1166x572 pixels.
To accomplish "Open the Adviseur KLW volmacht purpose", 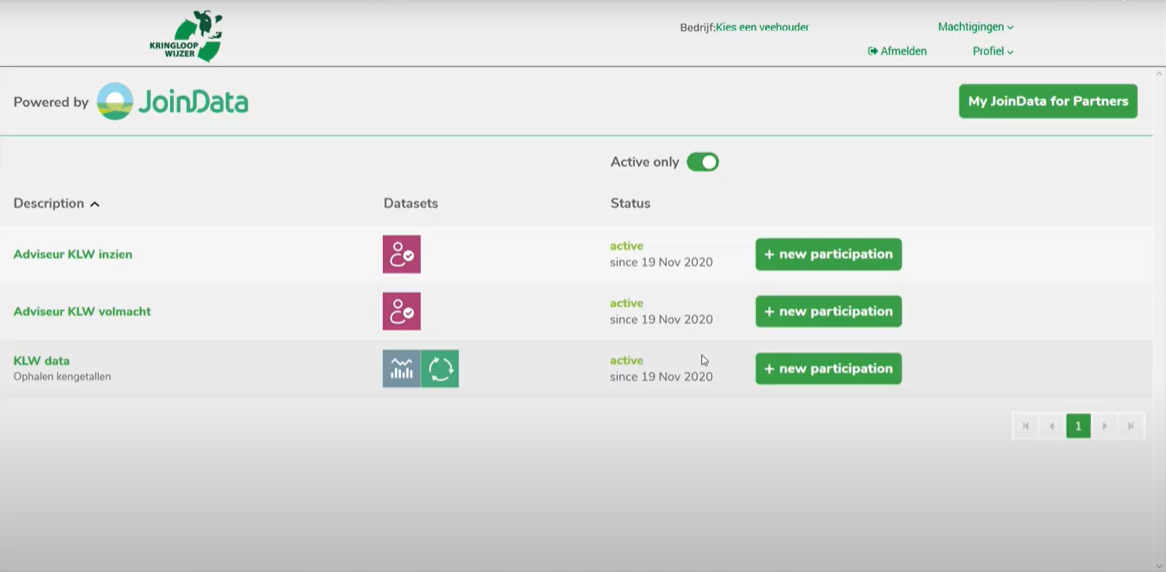I will [x=82, y=312].
